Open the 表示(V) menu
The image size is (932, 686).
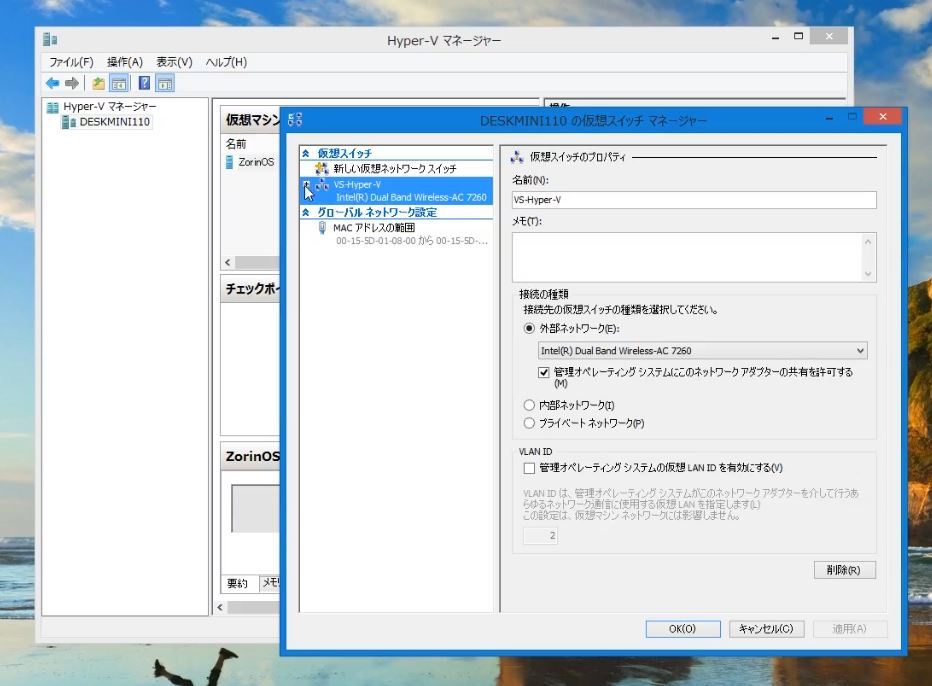pos(175,62)
